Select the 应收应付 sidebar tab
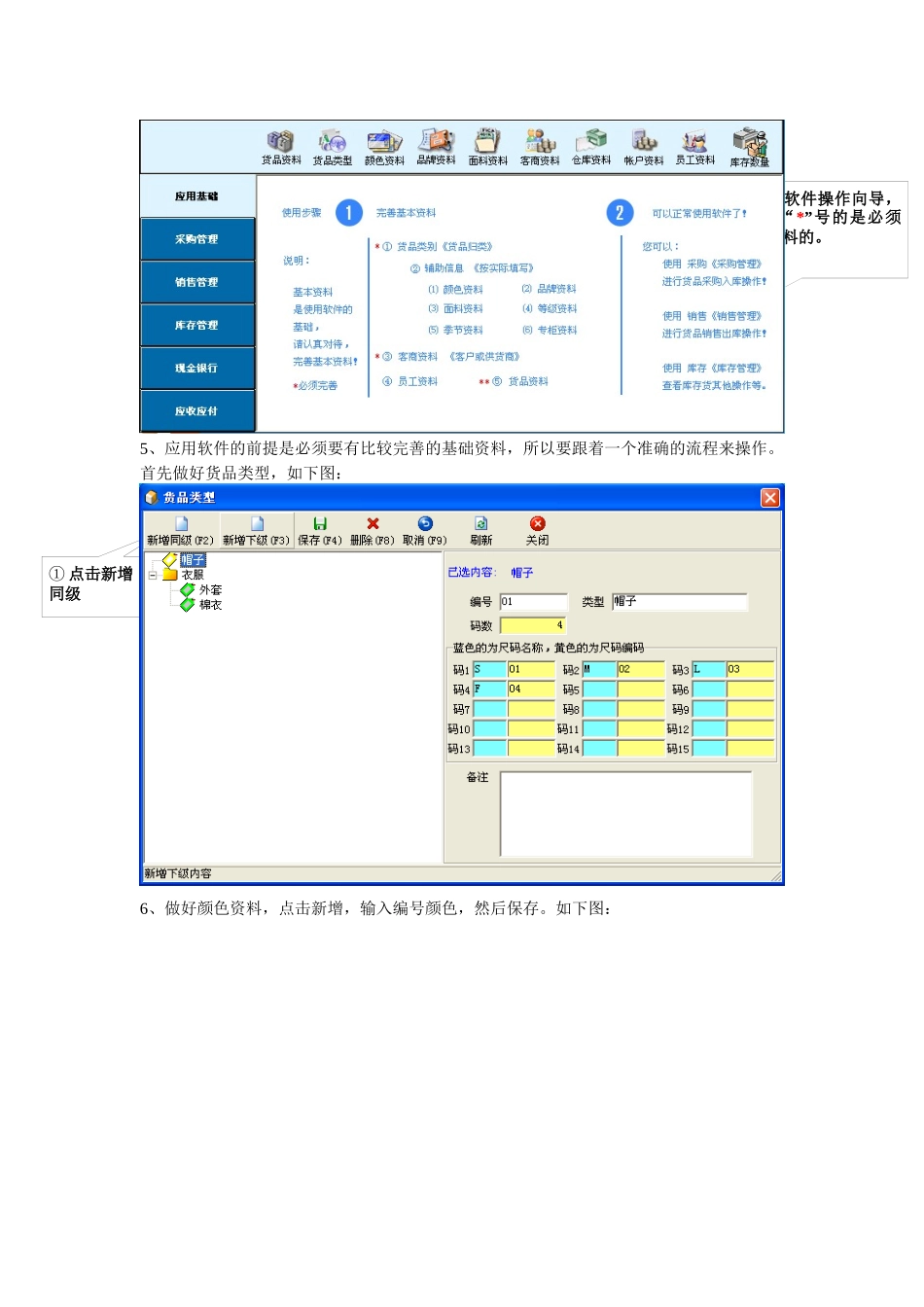Viewport: 924px width, 1307px height. 197,410
